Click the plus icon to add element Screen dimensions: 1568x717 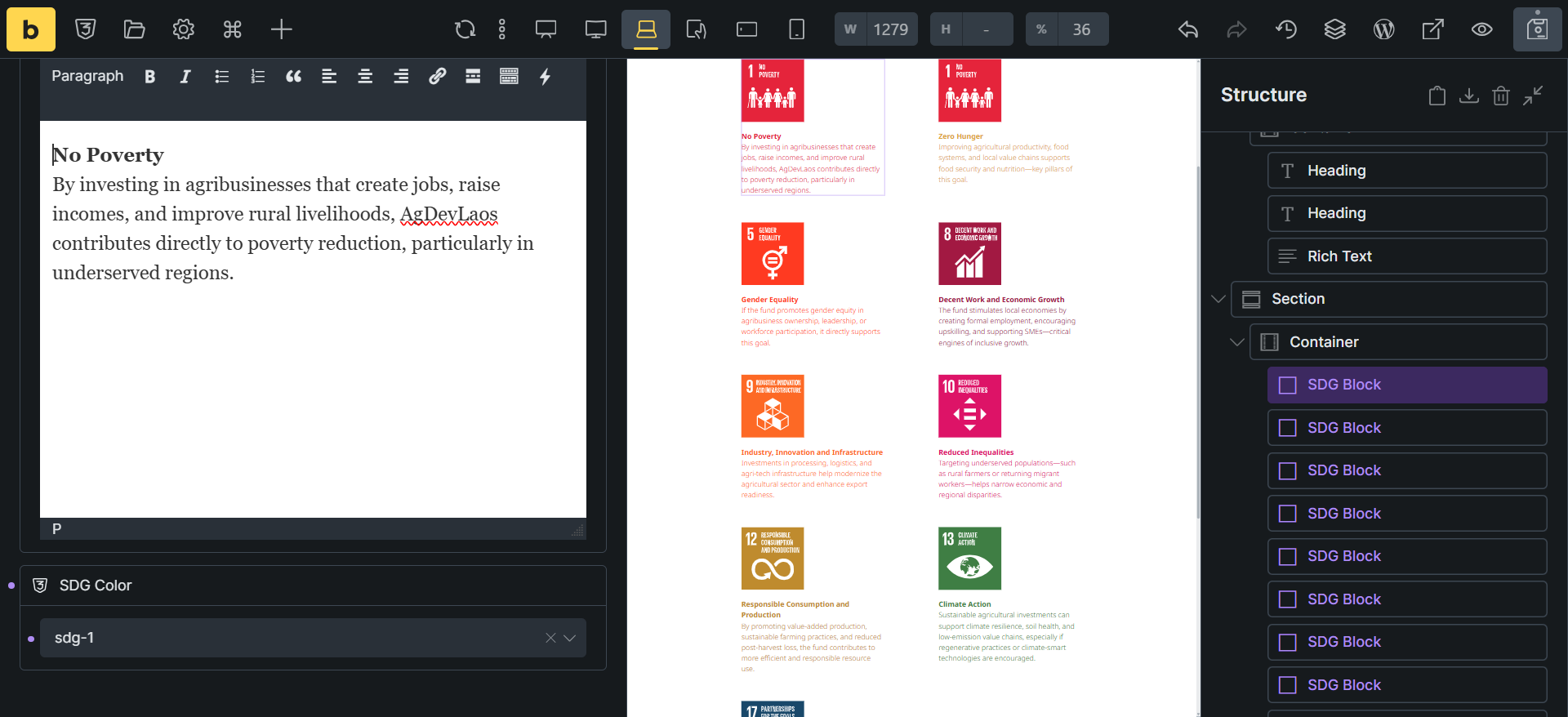(x=282, y=29)
